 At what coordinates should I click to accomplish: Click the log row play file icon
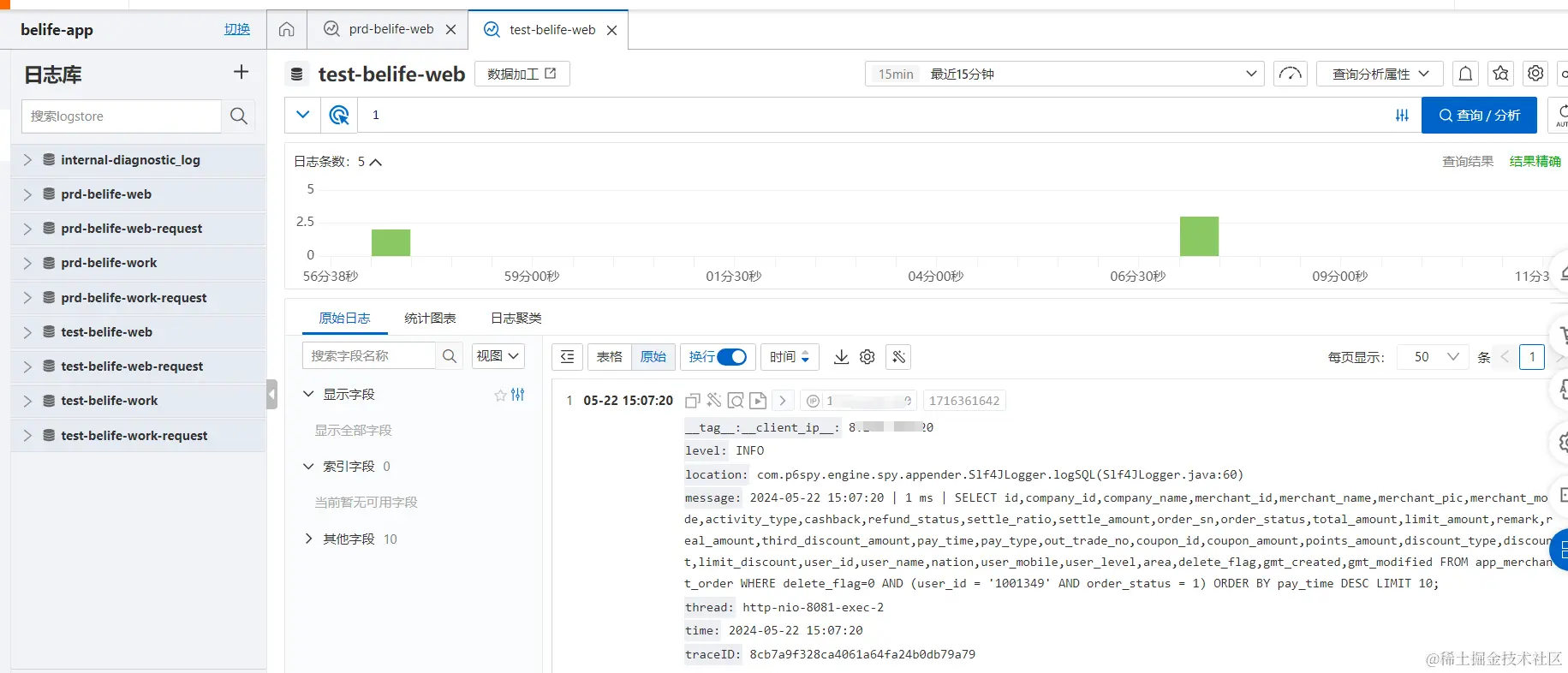click(758, 401)
